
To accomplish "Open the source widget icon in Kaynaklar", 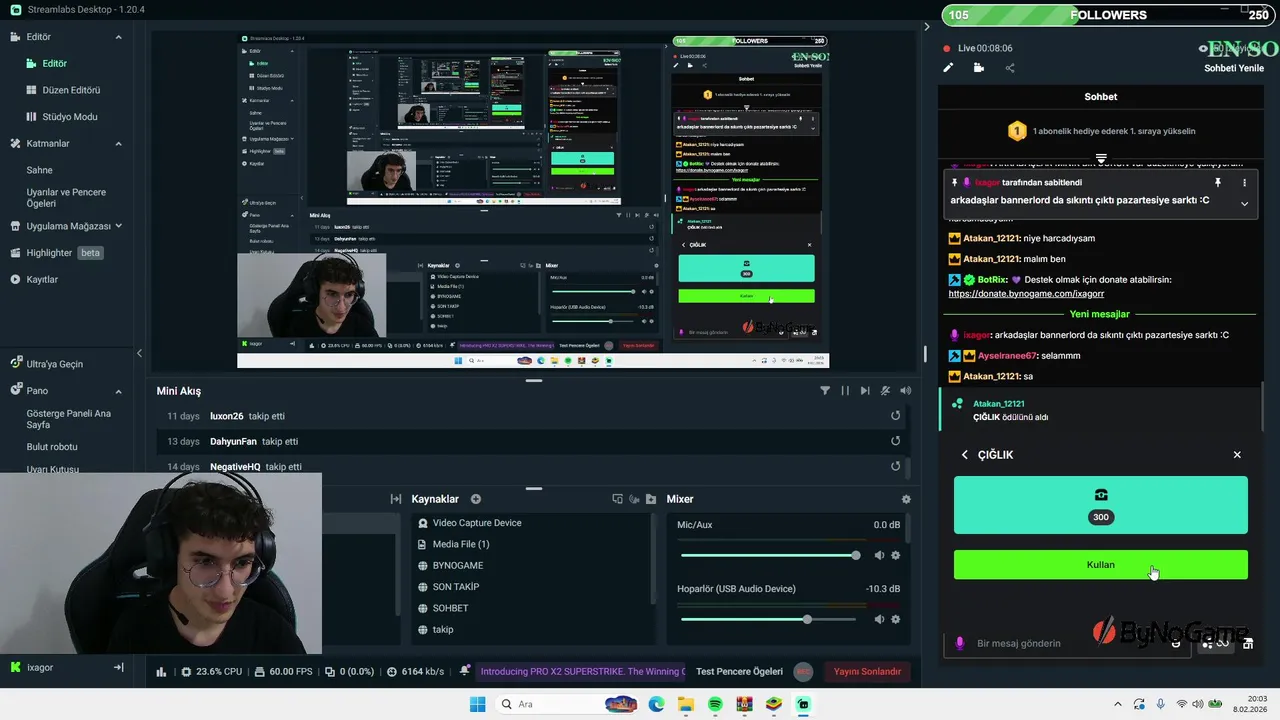I will [618, 499].
